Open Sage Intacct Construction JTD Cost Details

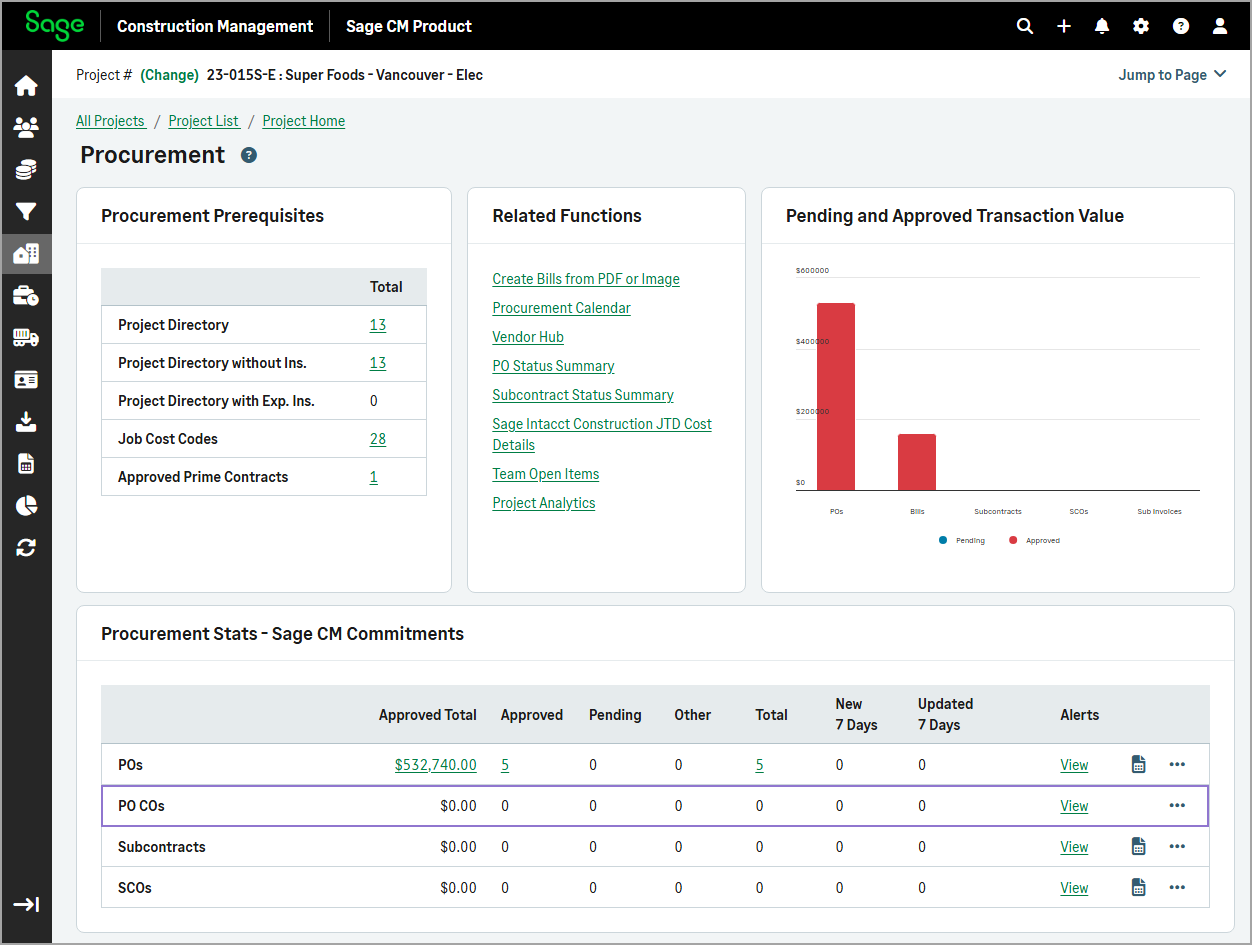pos(602,434)
